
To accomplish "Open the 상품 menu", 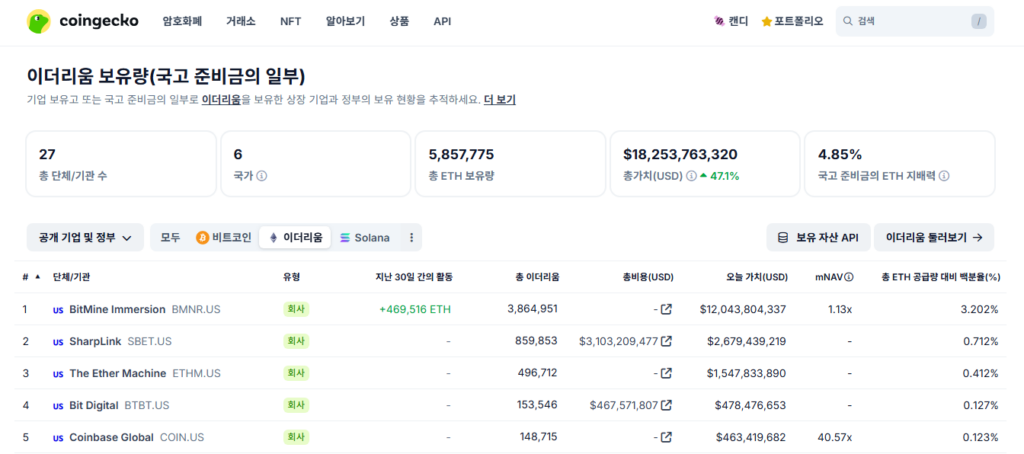I will [x=399, y=21].
